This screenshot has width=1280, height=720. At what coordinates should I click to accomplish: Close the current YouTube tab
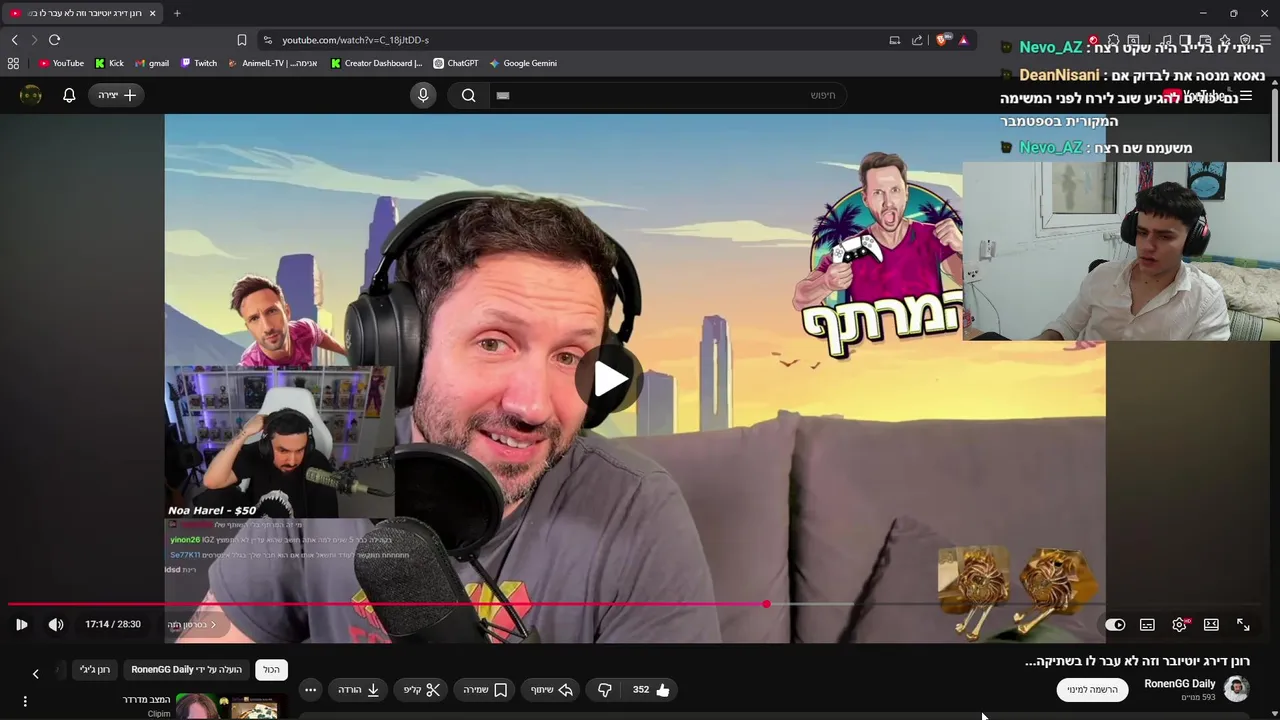pyautogui.click(x=152, y=13)
